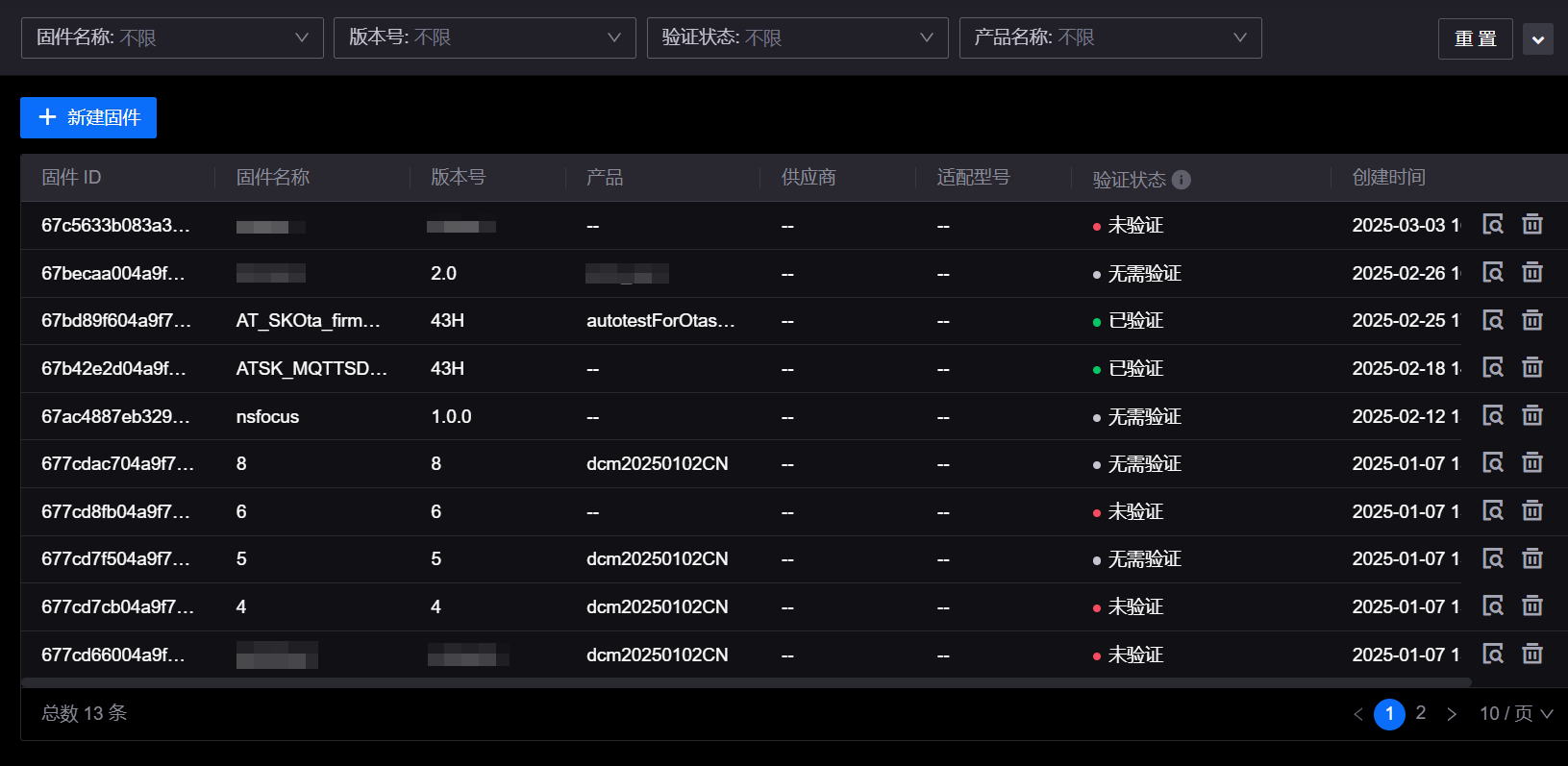View details of firmware 67c5633b083a3

coord(1492,225)
